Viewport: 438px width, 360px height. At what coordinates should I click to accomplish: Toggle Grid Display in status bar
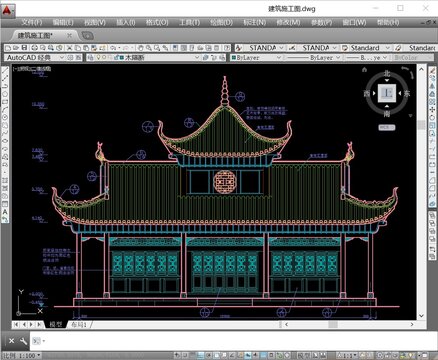pyautogui.click(x=193, y=355)
